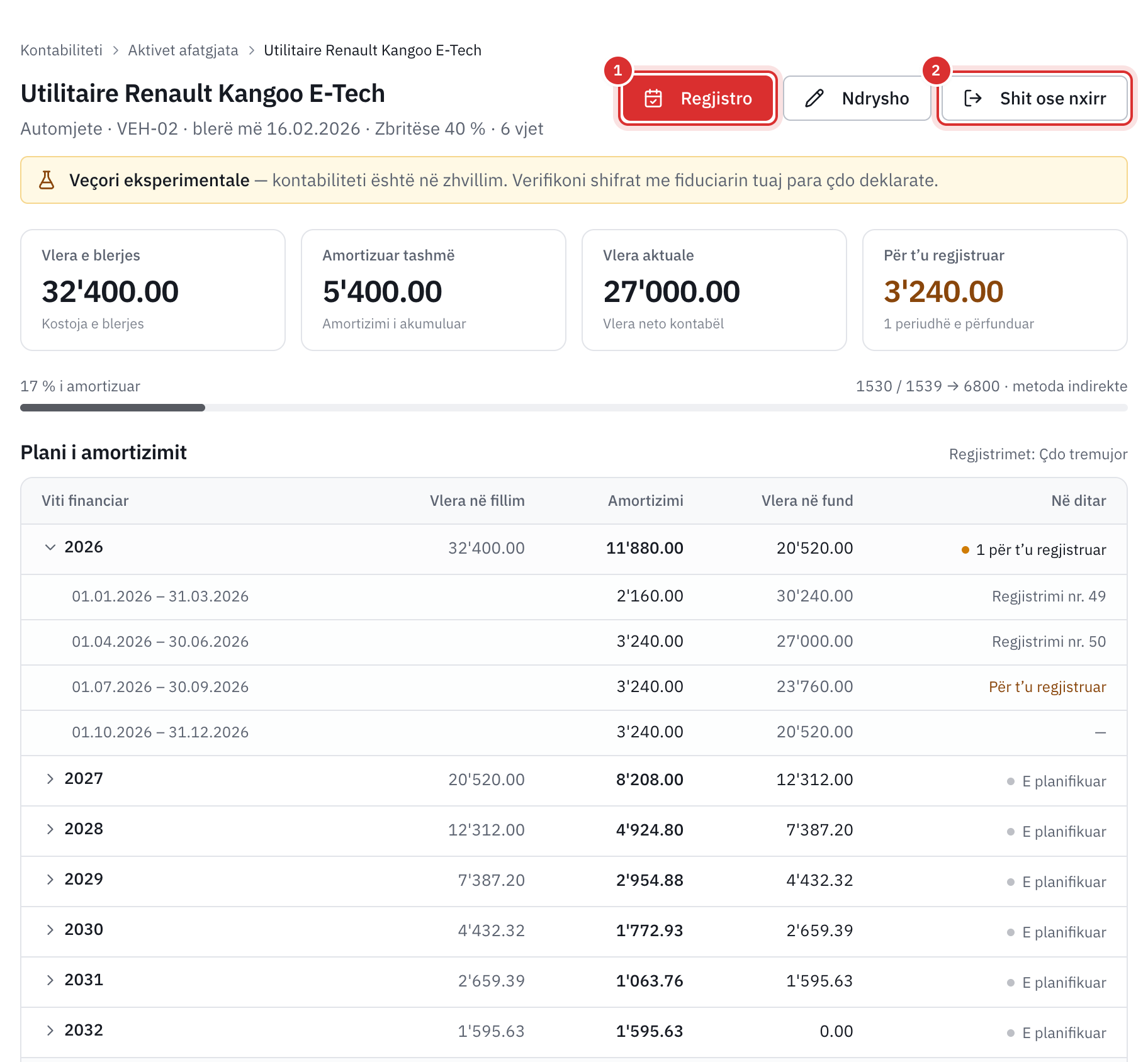Open Regjistrimi nr. 49 journal entry
Viewport: 1148px width, 1062px height.
pyautogui.click(x=1049, y=596)
